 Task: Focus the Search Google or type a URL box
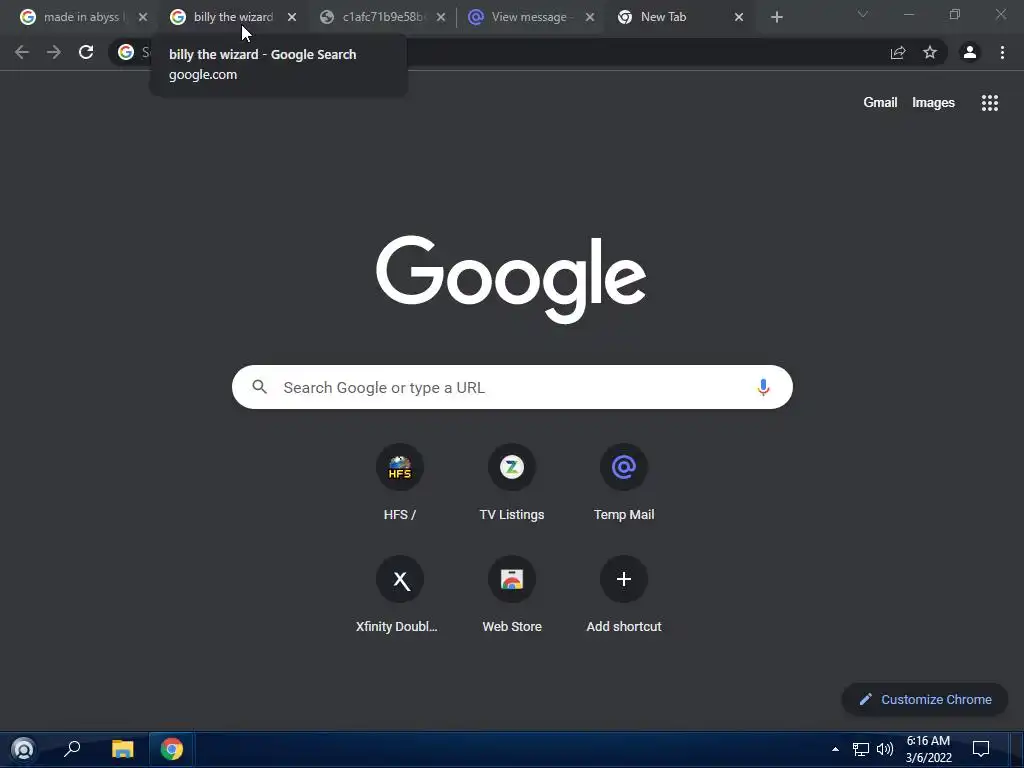512,387
